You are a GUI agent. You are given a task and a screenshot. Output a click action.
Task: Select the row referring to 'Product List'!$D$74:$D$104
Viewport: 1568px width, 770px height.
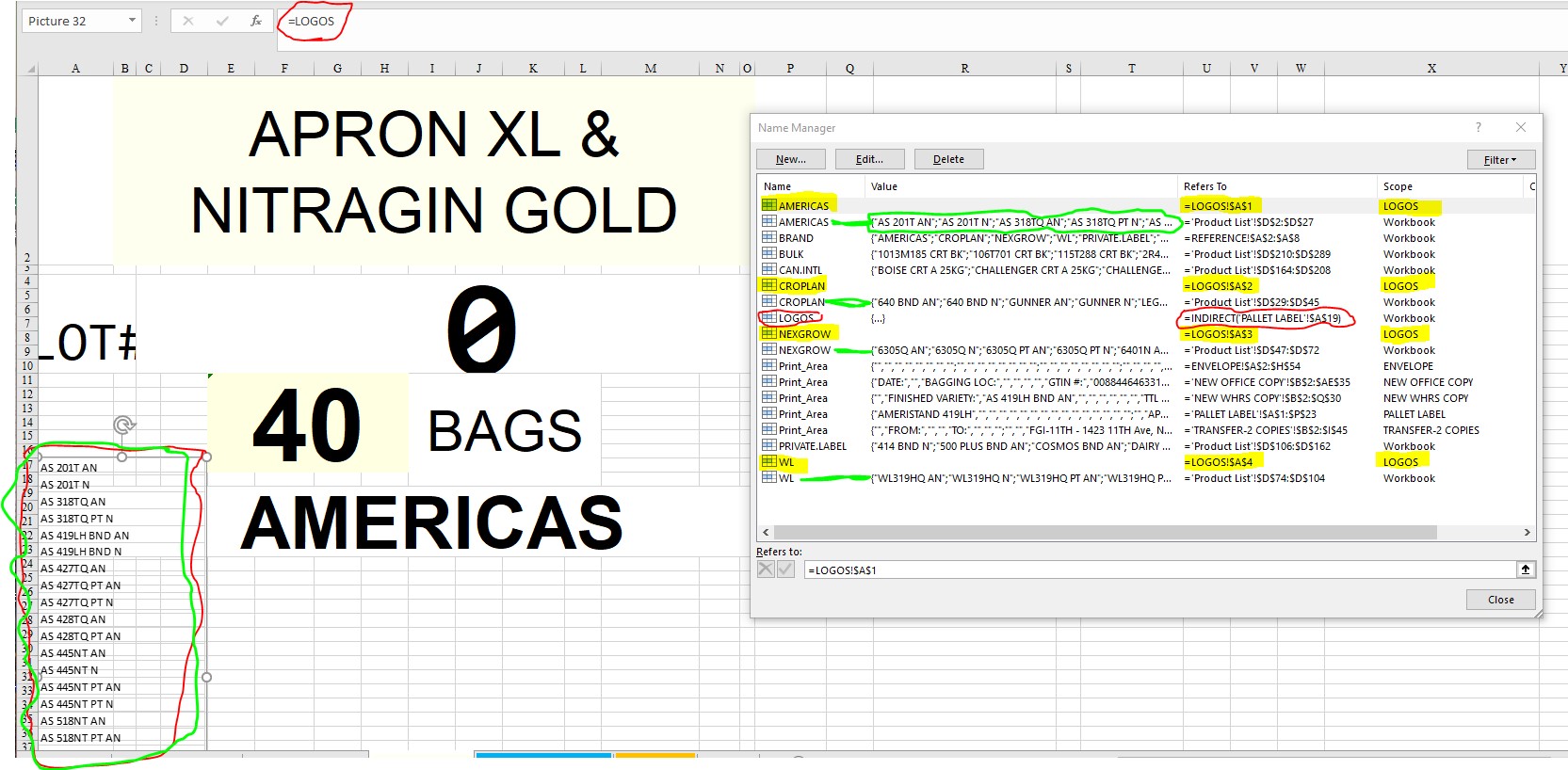1145,478
